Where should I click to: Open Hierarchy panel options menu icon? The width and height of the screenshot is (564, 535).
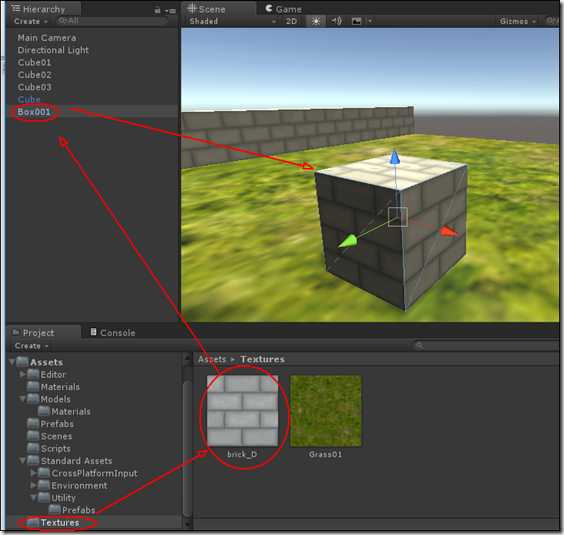click(x=171, y=11)
